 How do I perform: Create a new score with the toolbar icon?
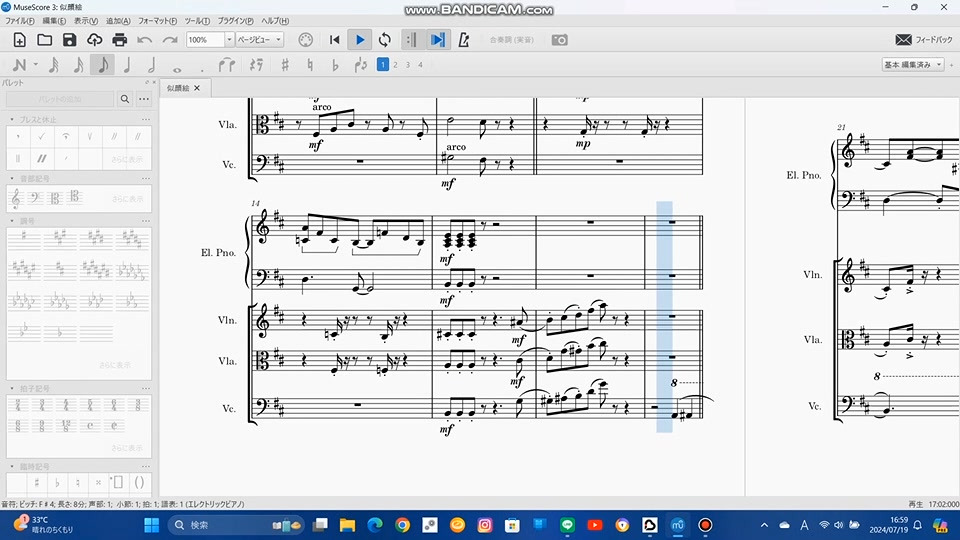[20, 40]
